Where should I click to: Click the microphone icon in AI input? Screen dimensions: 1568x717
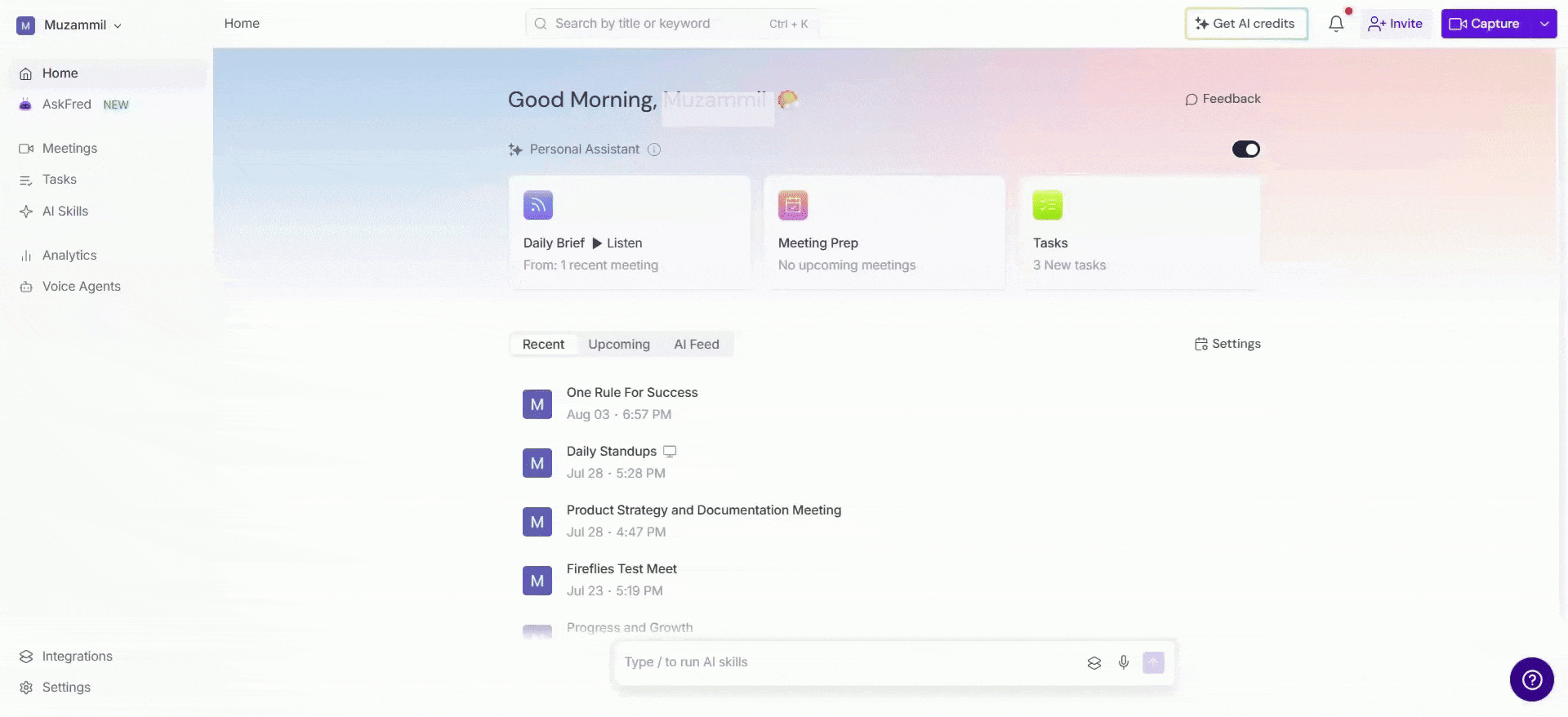[1124, 662]
